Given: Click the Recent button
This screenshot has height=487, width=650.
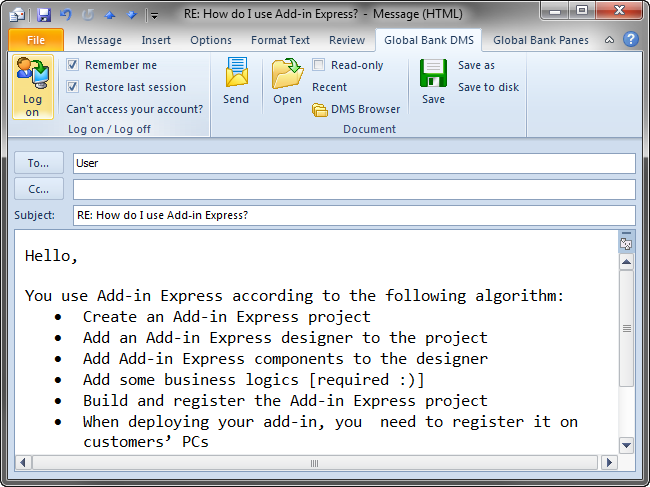Looking at the screenshot, I should (330, 87).
